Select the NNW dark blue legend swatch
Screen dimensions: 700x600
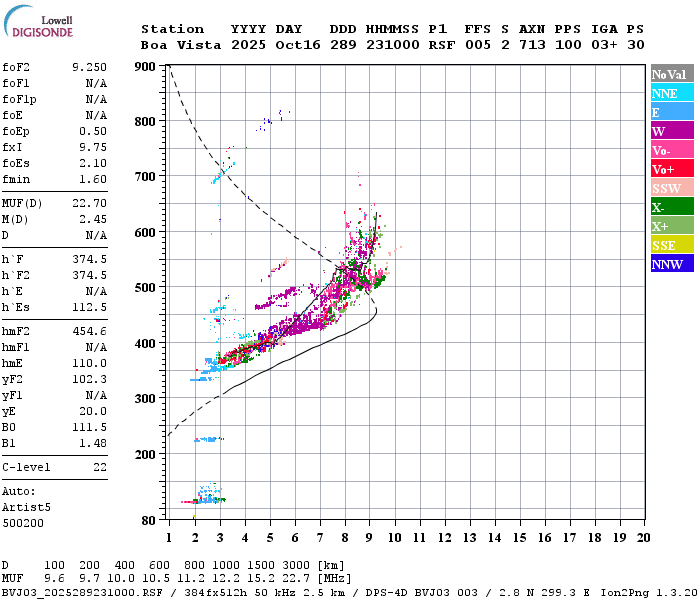672,263
